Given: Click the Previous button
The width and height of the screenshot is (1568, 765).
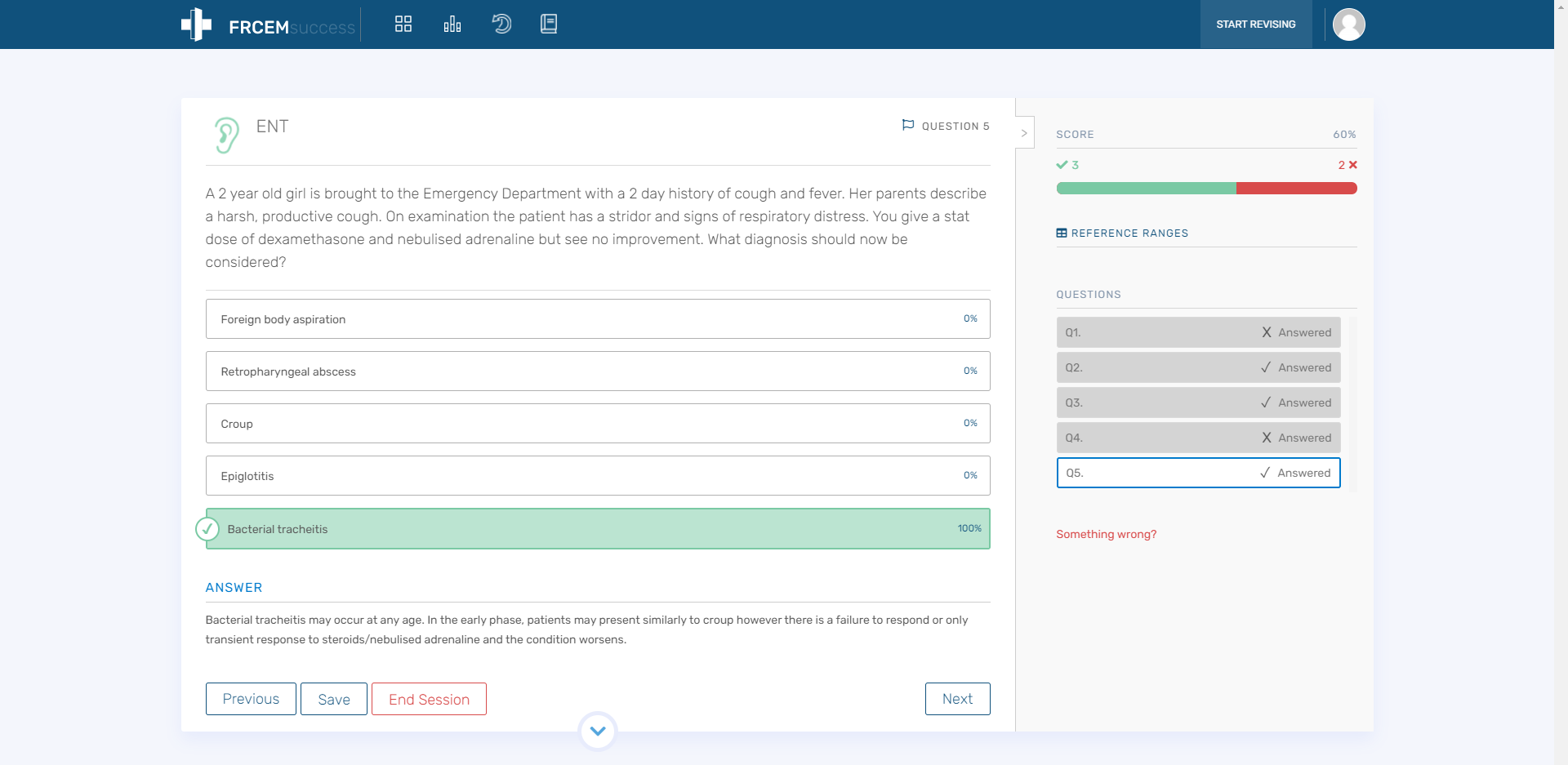Looking at the screenshot, I should pyautogui.click(x=251, y=699).
